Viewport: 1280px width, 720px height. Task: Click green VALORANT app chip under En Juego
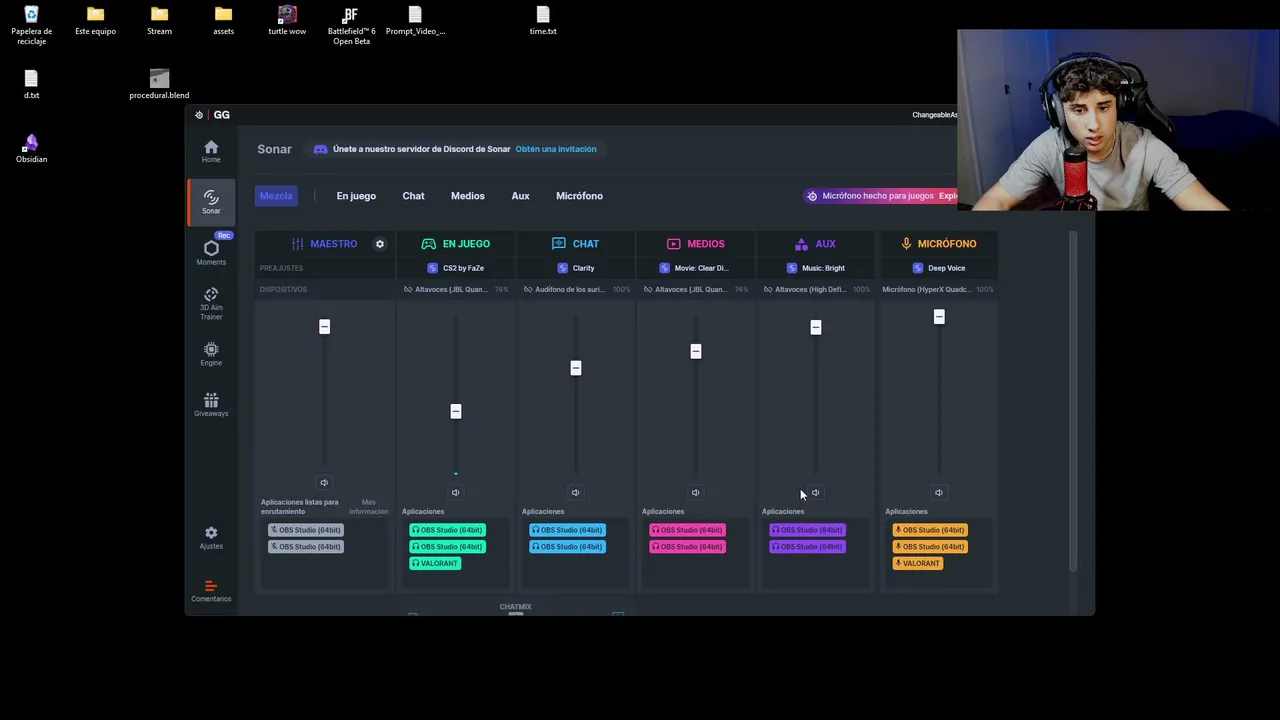[434, 563]
